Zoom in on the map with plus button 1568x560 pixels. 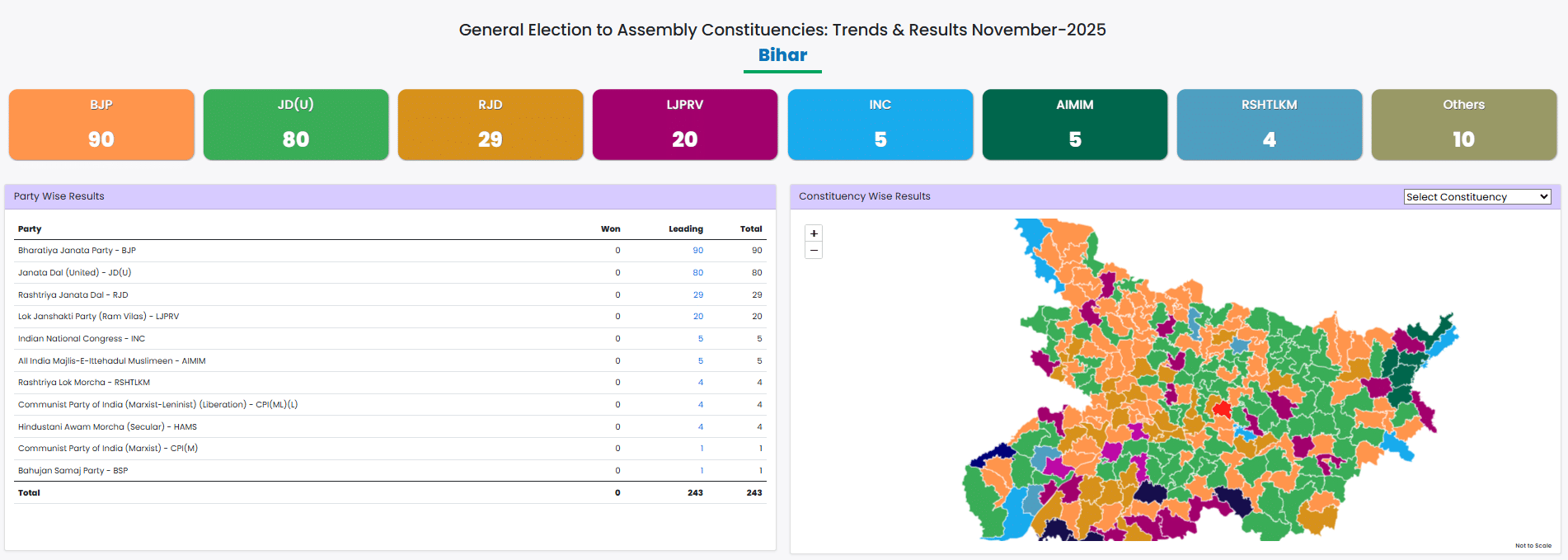[x=814, y=233]
